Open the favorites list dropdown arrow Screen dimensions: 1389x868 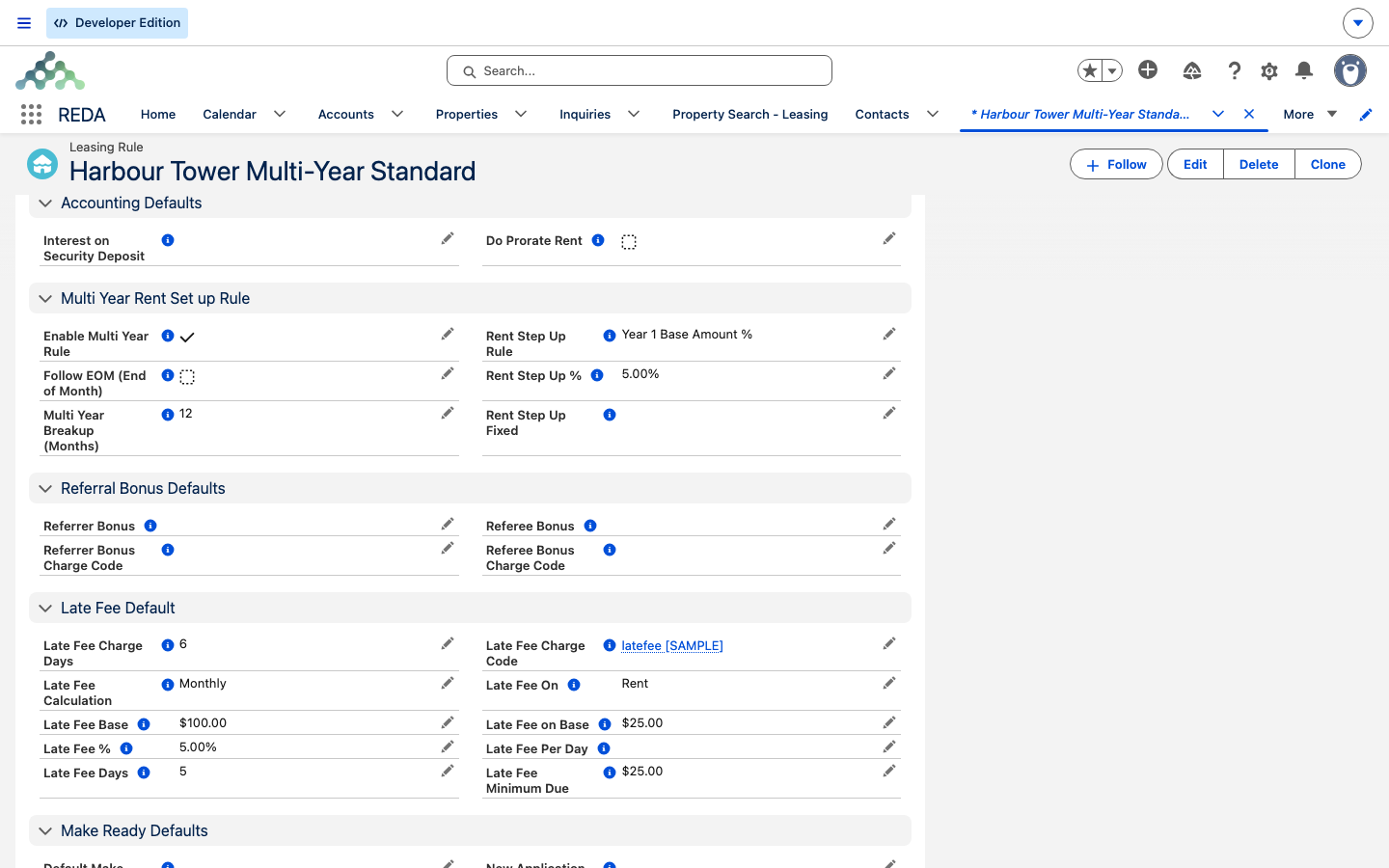[1112, 70]
